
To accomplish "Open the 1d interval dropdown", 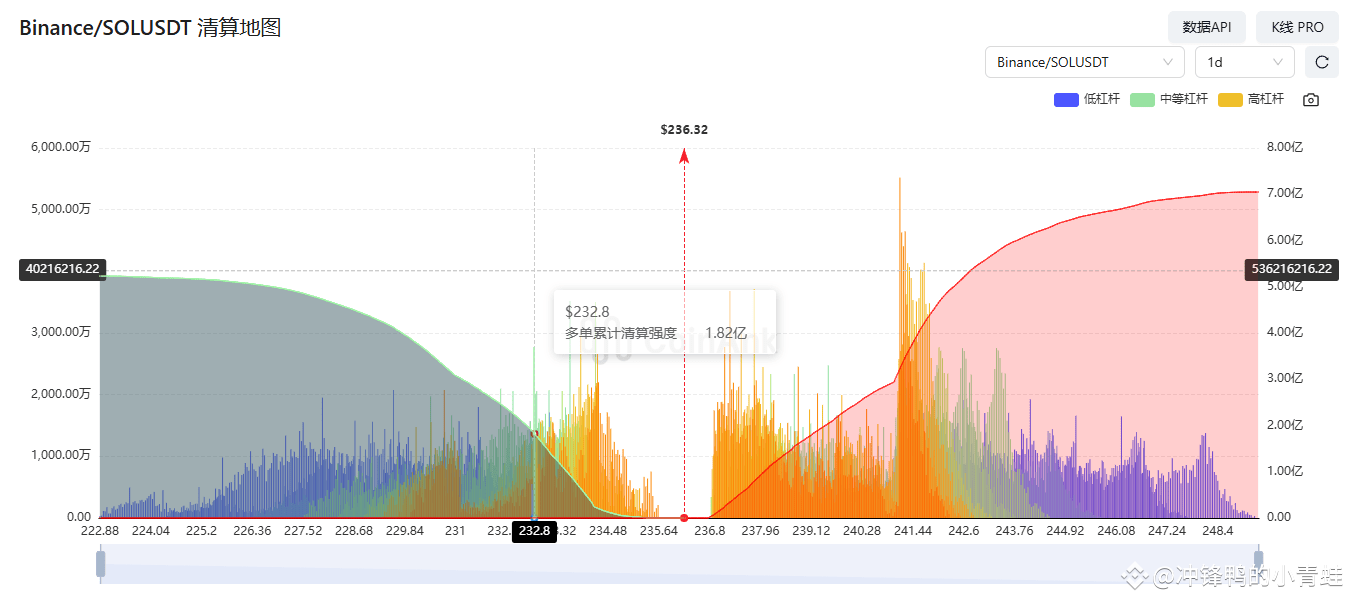I will coord(1244,62).
